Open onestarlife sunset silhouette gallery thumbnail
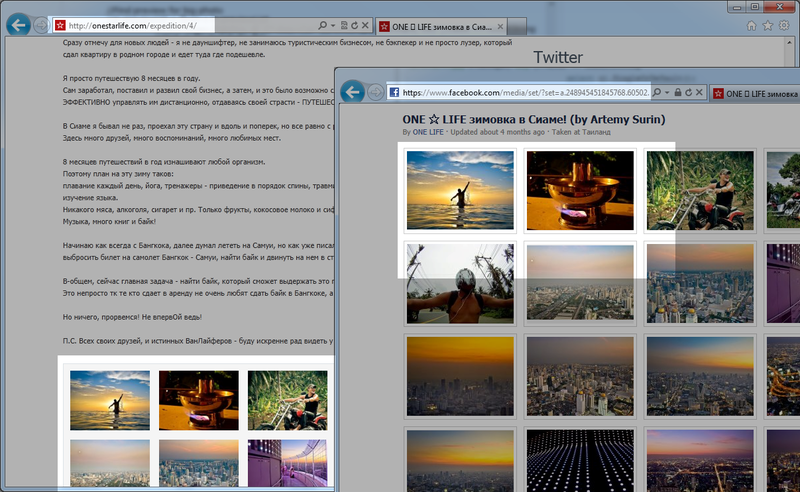The image size is (800, 492). coord(110,400)
